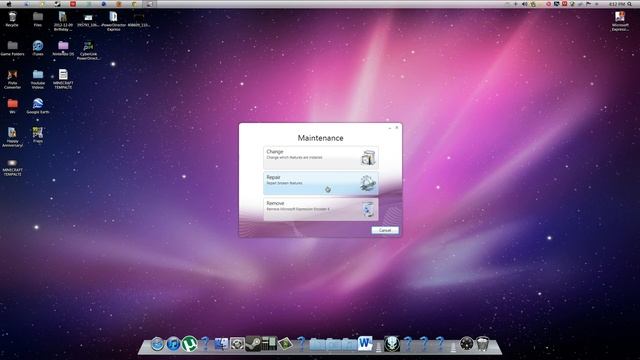The width and height of the screenshot is (640, 360).
Task: Open the Game Folders desktop folder
Action: pos(12,48)
